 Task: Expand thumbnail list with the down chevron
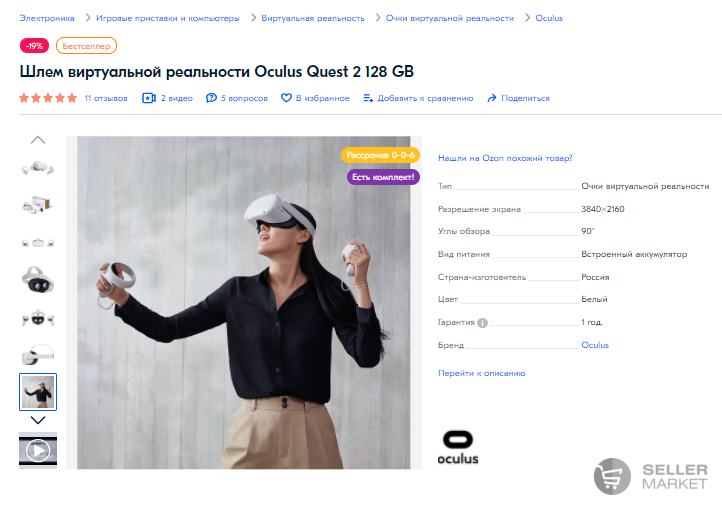[38, 420]
